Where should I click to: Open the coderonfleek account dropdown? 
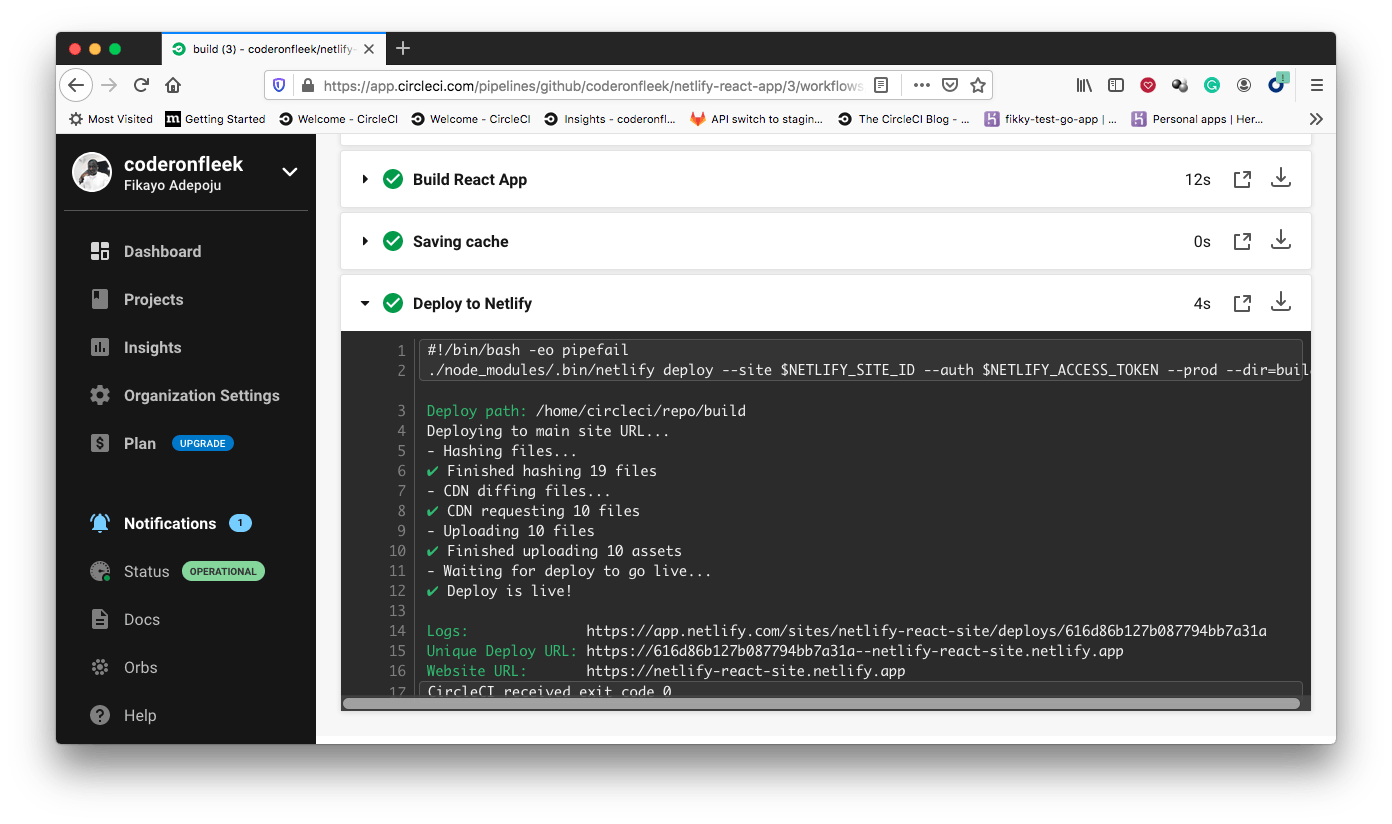click(x=289, y=172)
